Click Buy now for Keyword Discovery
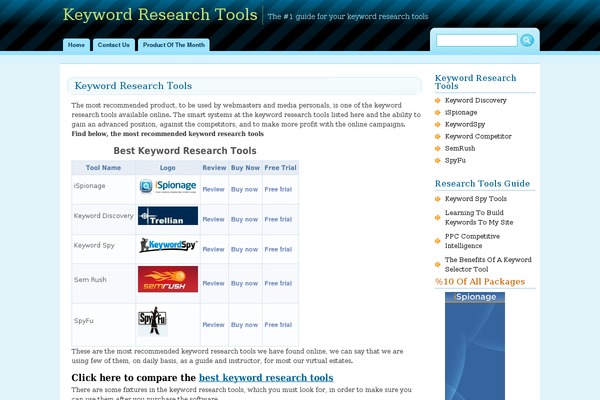Image resolution: width=600 pixels, height=400 pixels. (245, 219)
